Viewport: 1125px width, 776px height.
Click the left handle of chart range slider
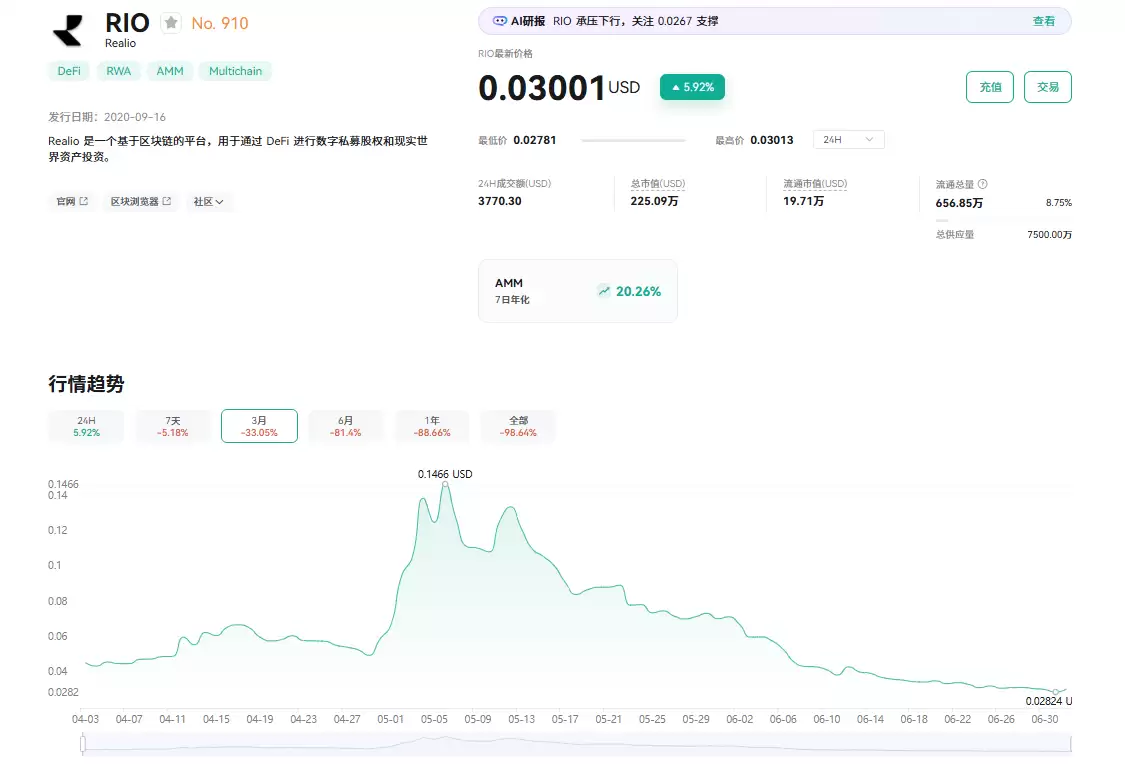83,744
